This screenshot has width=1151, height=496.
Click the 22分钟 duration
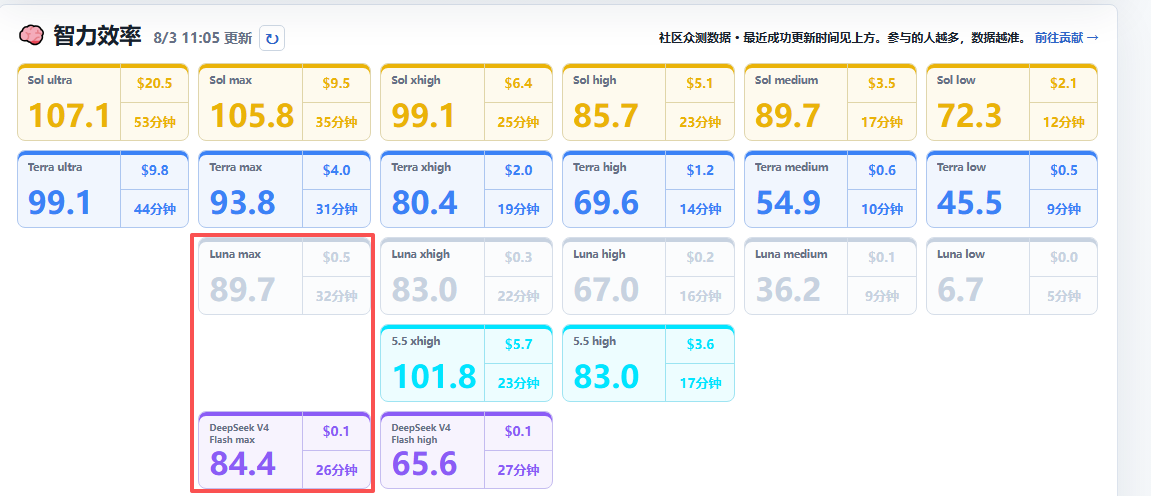pyautogui.click(x=518, y=296)
